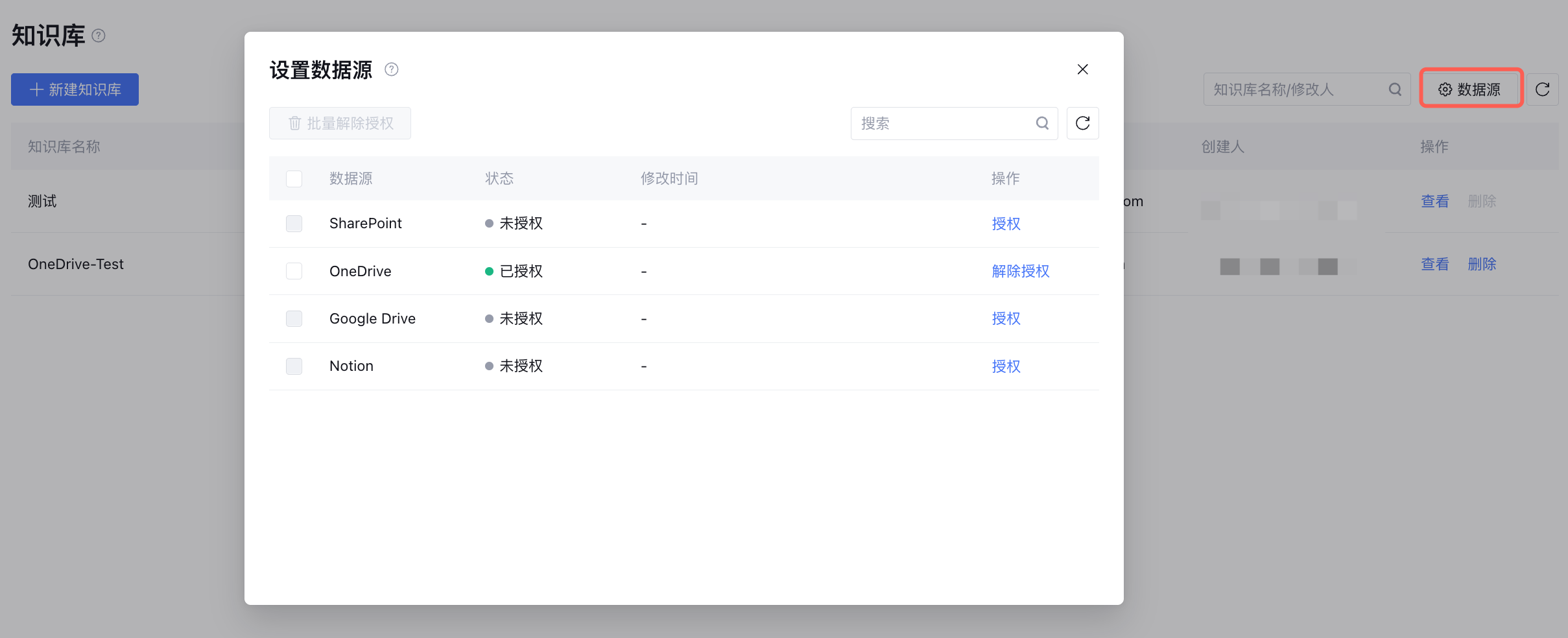Click the OneDrive-Test knowledge base name

76,265
